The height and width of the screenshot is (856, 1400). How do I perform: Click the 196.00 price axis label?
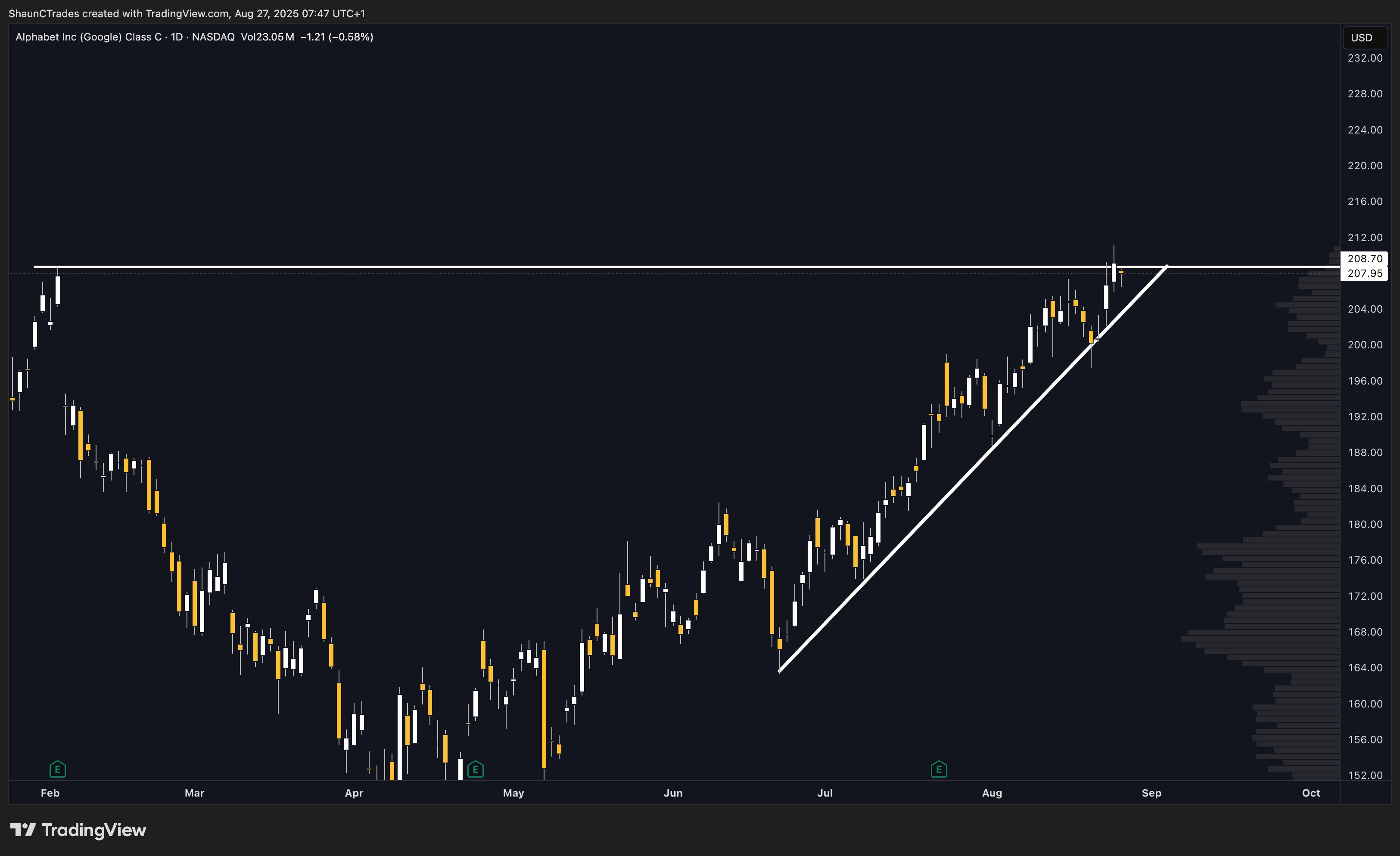(1366, 381)
